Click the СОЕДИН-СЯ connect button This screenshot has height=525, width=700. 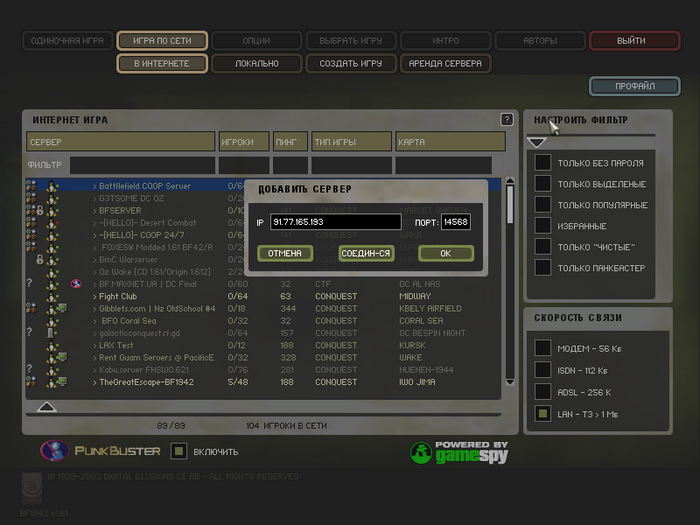coord(366,253)
